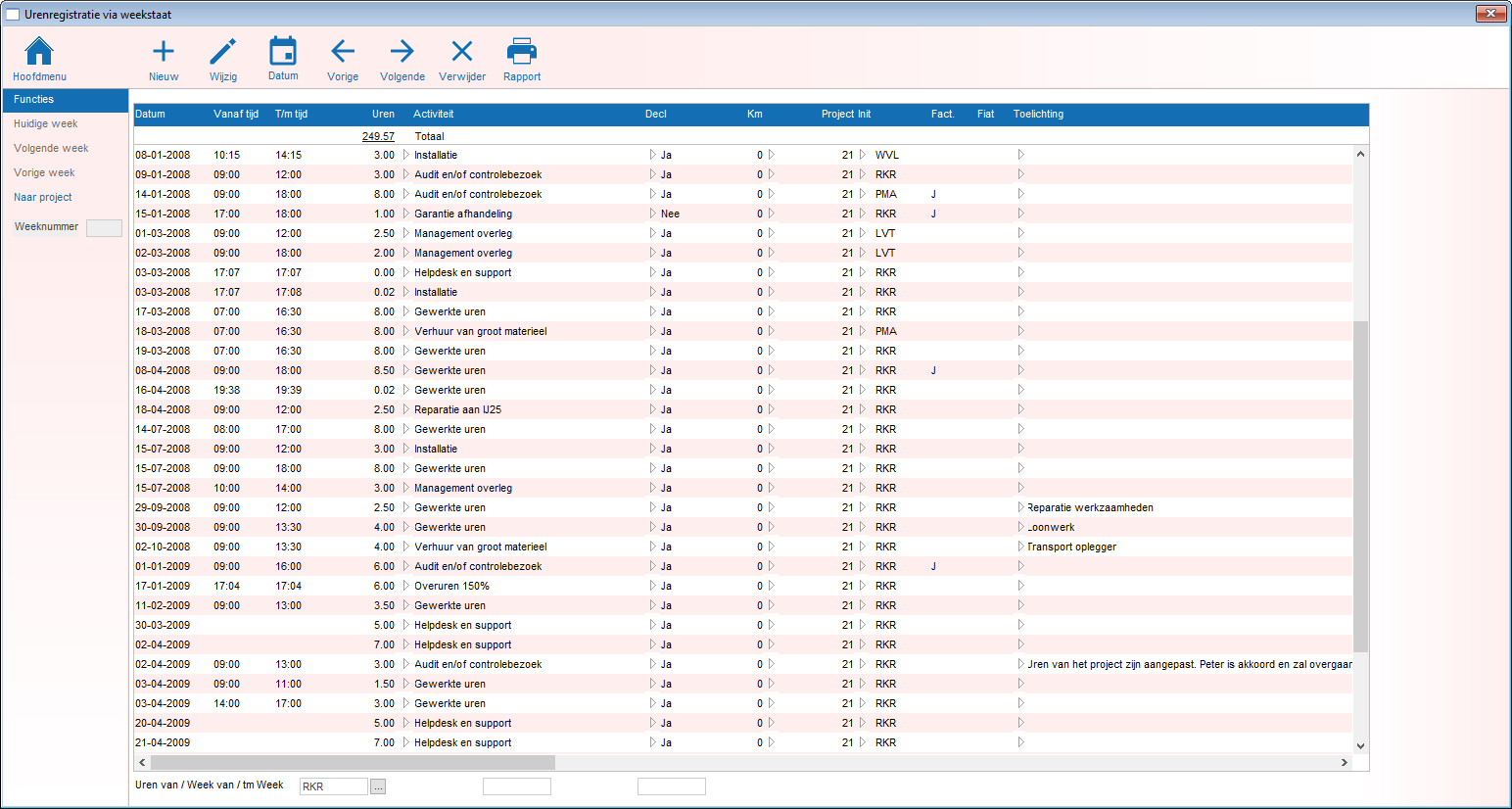The width and height of the screenshot is (1512, 809).
Task: Select Reparatie werkzaamheden remark
Action: point(1090,507)
